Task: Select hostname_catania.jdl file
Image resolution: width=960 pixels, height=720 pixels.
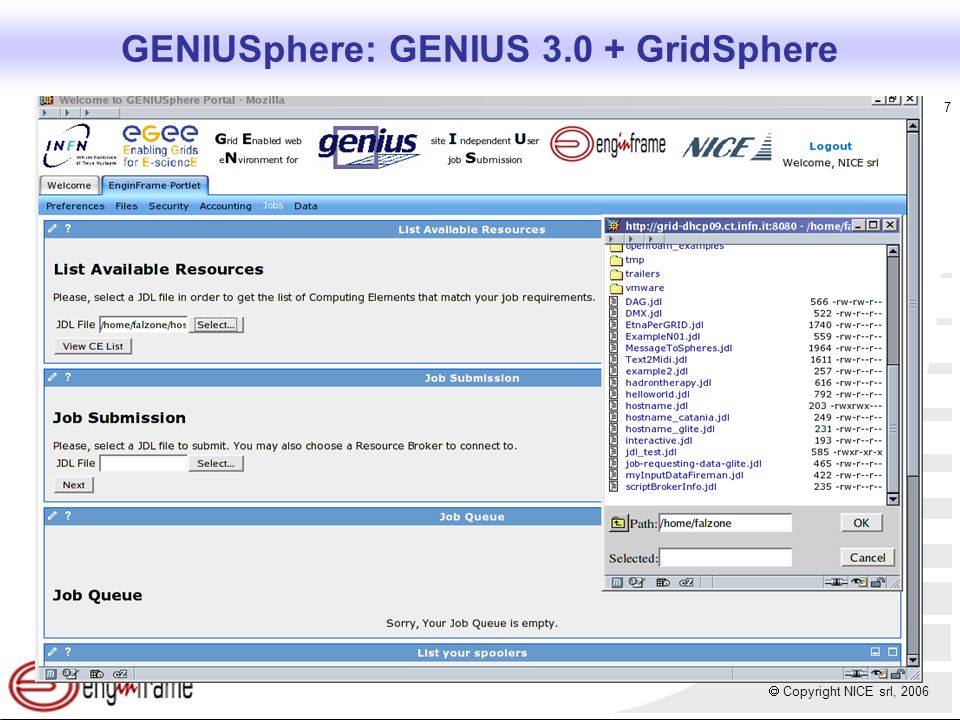Action: 677,418
